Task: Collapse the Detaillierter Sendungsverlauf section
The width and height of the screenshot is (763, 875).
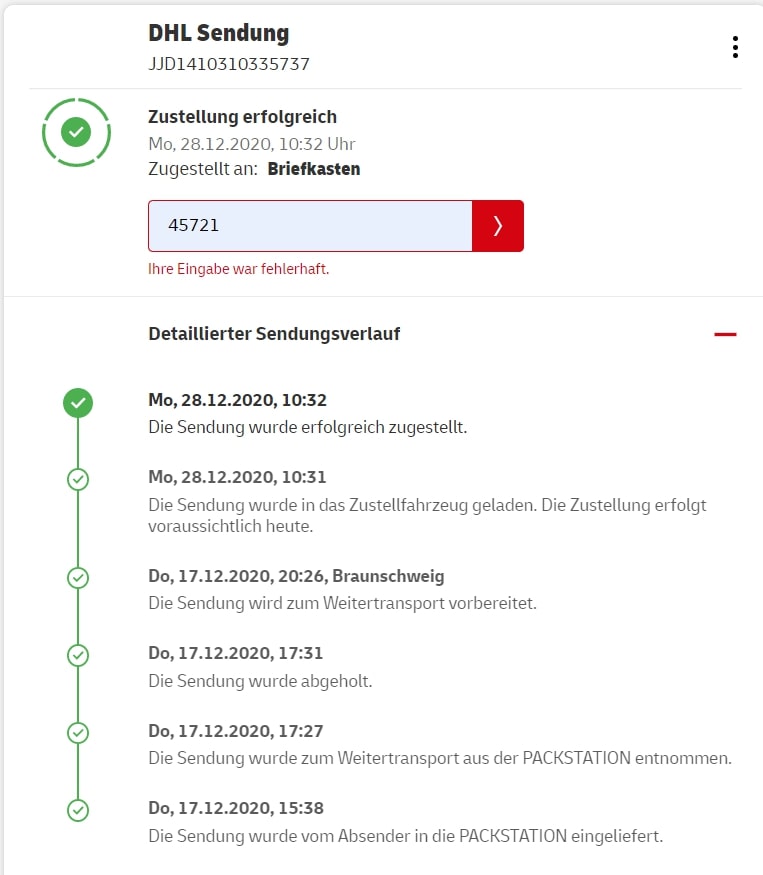Action: coord(725,334)
